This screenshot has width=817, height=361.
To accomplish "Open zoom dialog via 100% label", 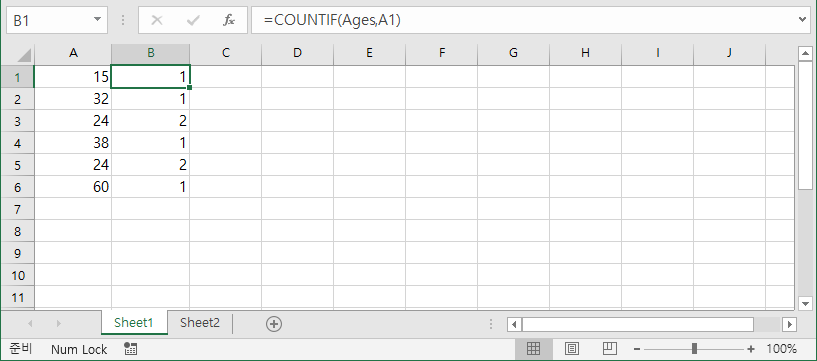I will click(782, 349).
